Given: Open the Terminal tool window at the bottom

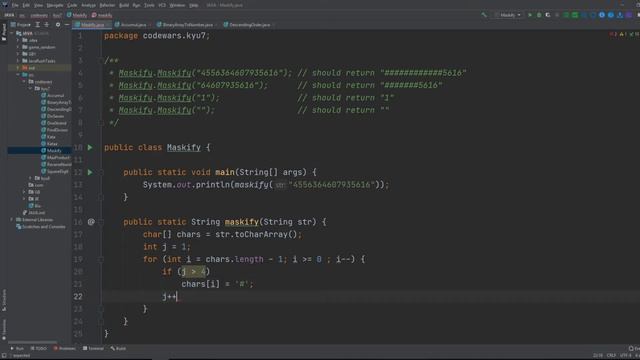Looking at the screenshot, I should (93, 349).
